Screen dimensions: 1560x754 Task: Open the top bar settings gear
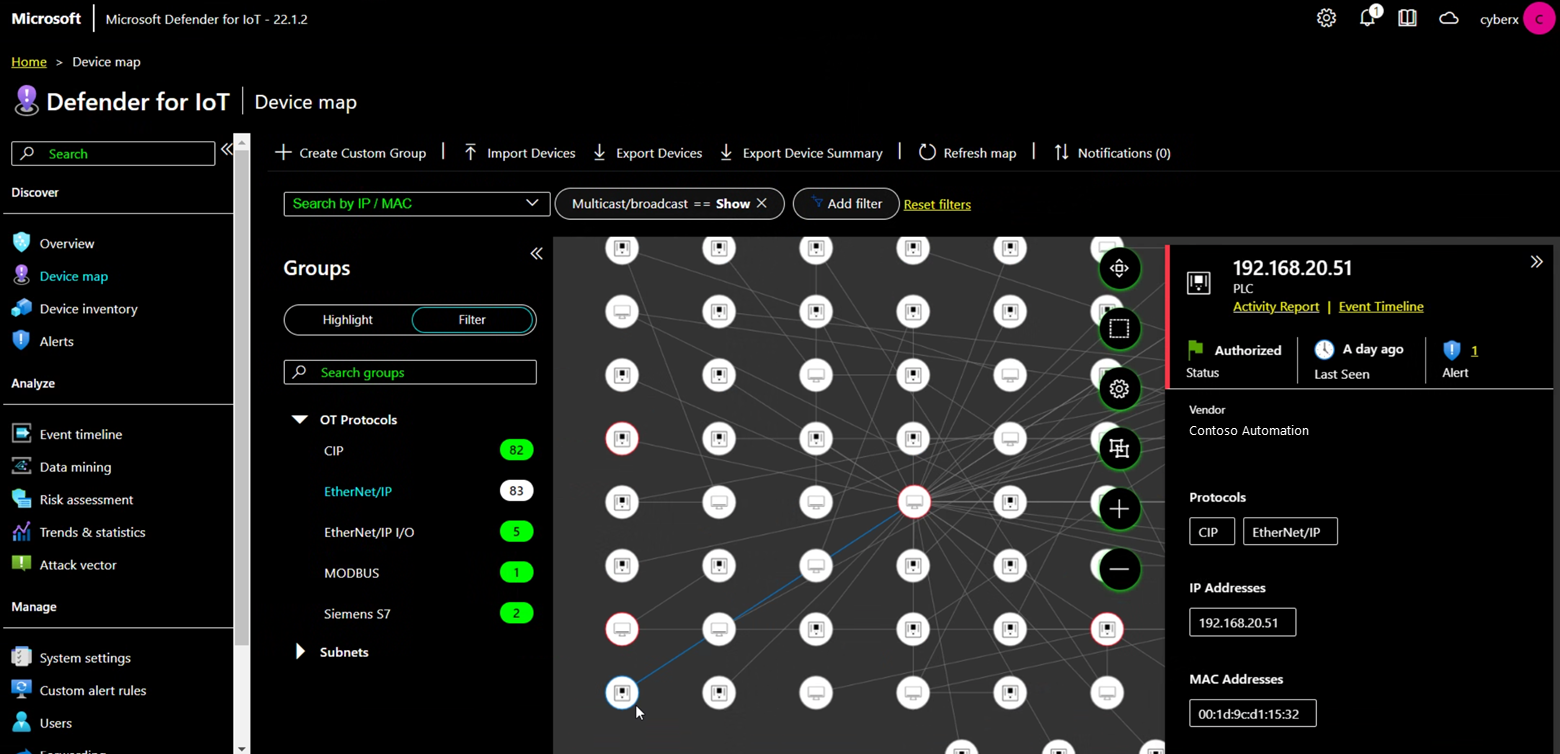pyautogui.click(x=1326, y=18)
